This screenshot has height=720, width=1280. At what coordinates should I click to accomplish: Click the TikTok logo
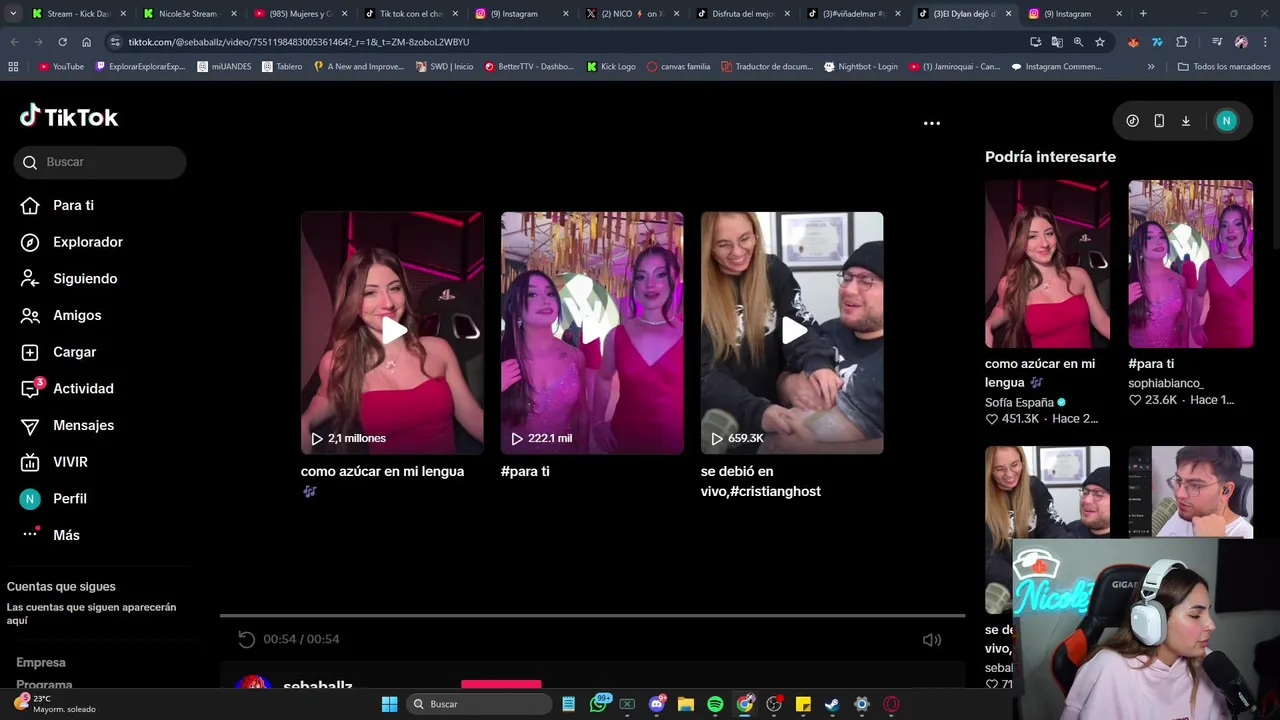[69, 117]
